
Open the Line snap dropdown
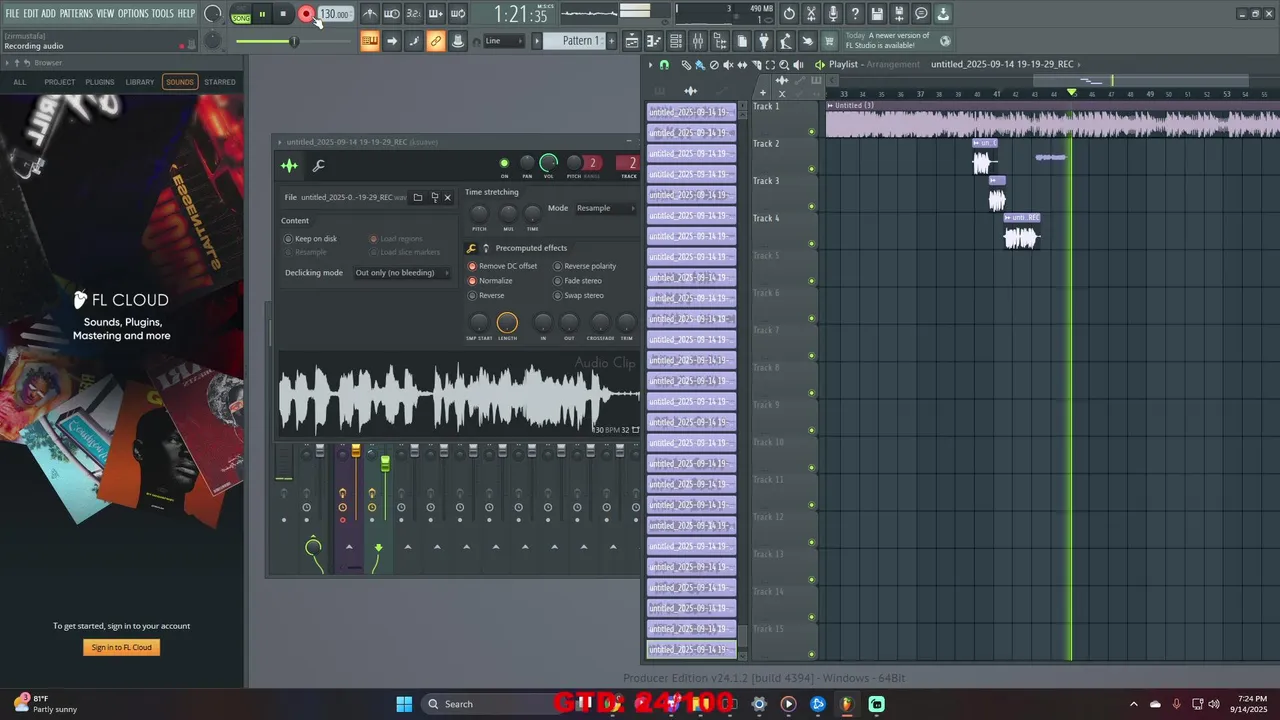503,41
